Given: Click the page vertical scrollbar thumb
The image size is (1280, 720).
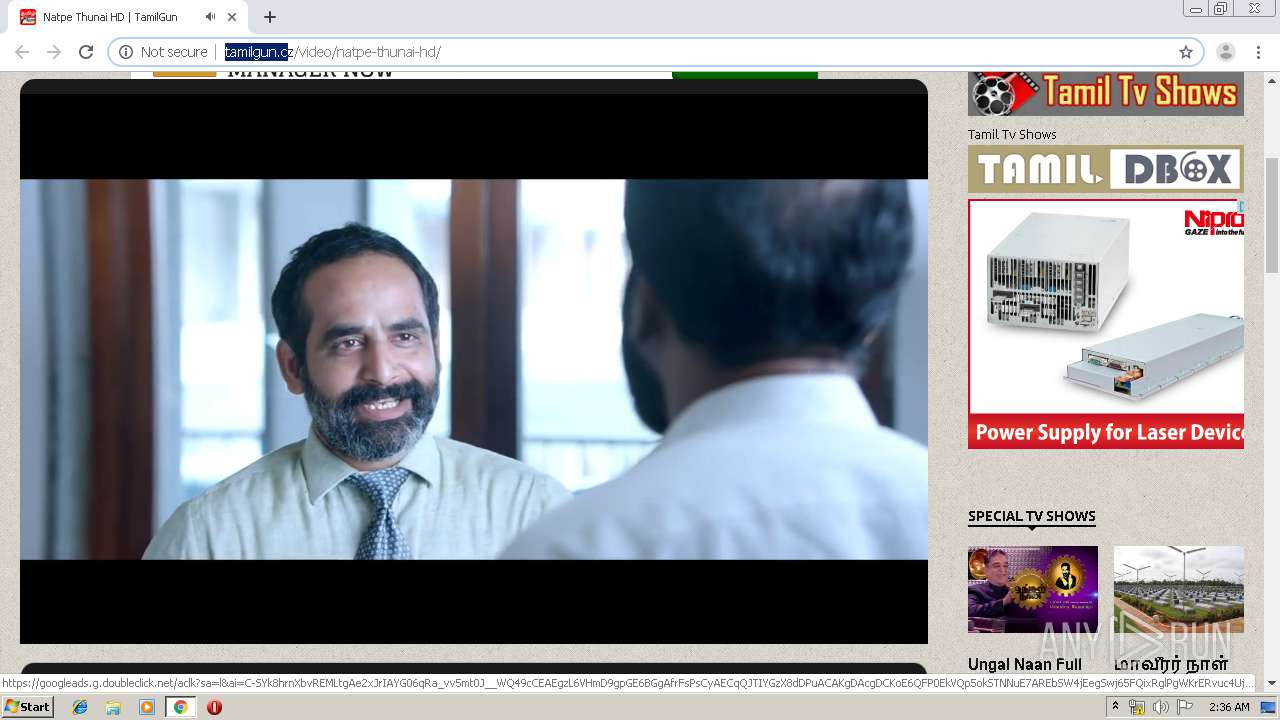Looking at the screenshot, I should (1272, 215).
